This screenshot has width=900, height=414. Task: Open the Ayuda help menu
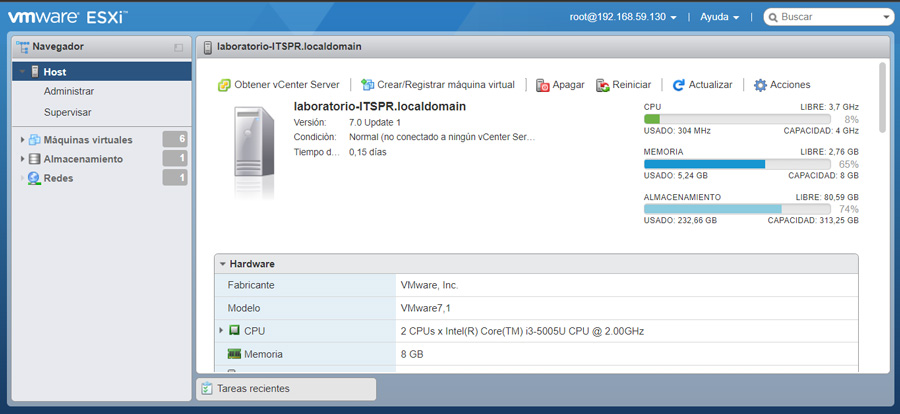pos(719,17)
